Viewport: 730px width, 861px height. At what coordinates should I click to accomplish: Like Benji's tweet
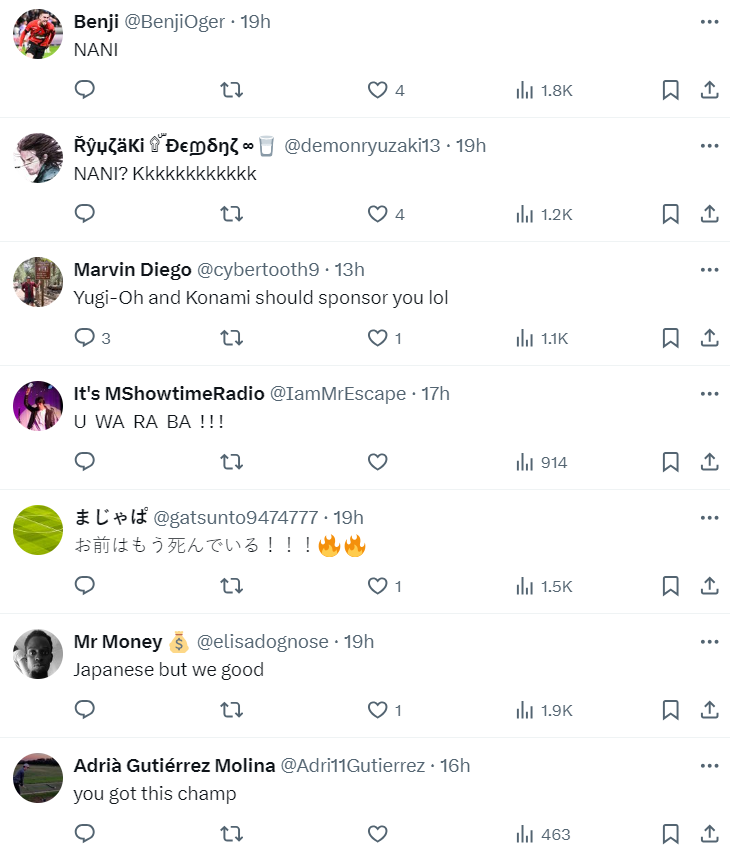377,90
